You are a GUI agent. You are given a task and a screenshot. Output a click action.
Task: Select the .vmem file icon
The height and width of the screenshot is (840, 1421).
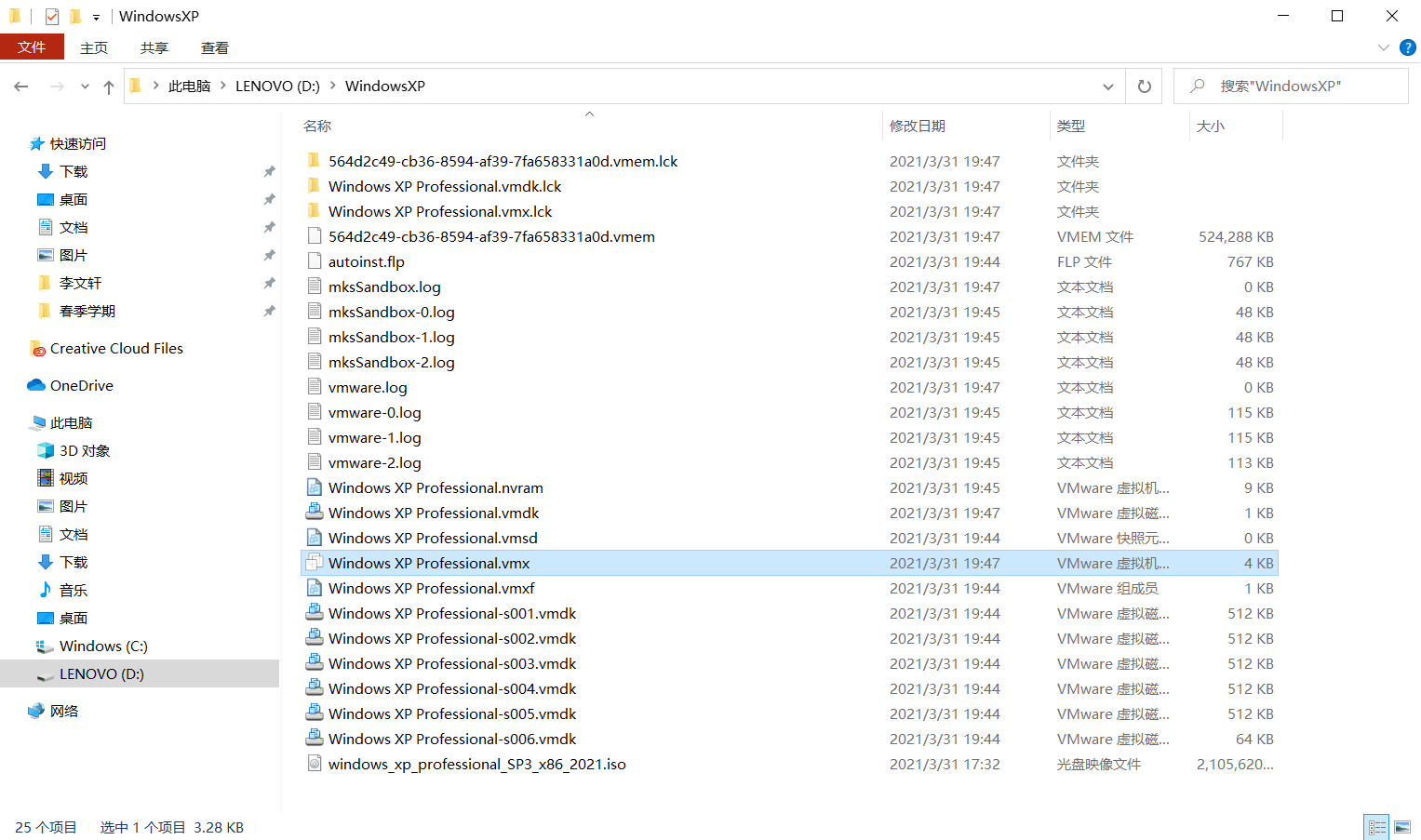(x=315, y=236)
